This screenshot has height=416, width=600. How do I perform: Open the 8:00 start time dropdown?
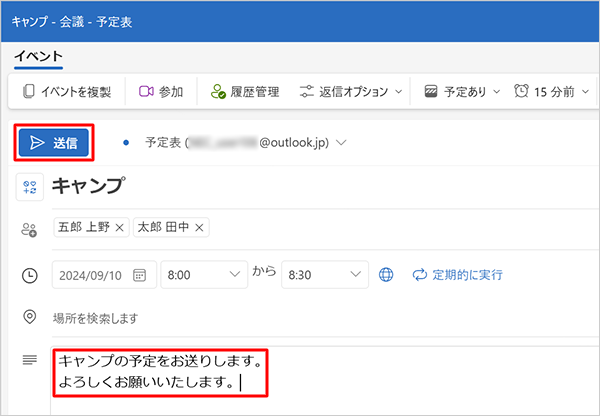coord(204,275)
